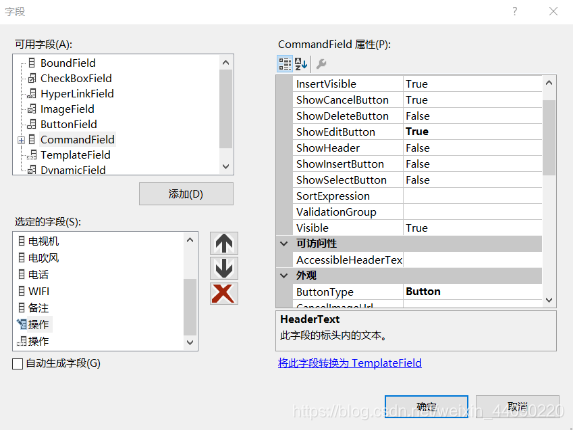
Task: Select highlighted 操作 command field entry
Action: 38,324
